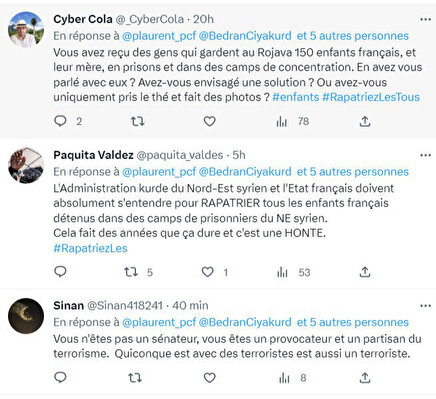436x399 pixels.
Task: Open Sinan's moon avatar
Action: click(x=26, y=316)
